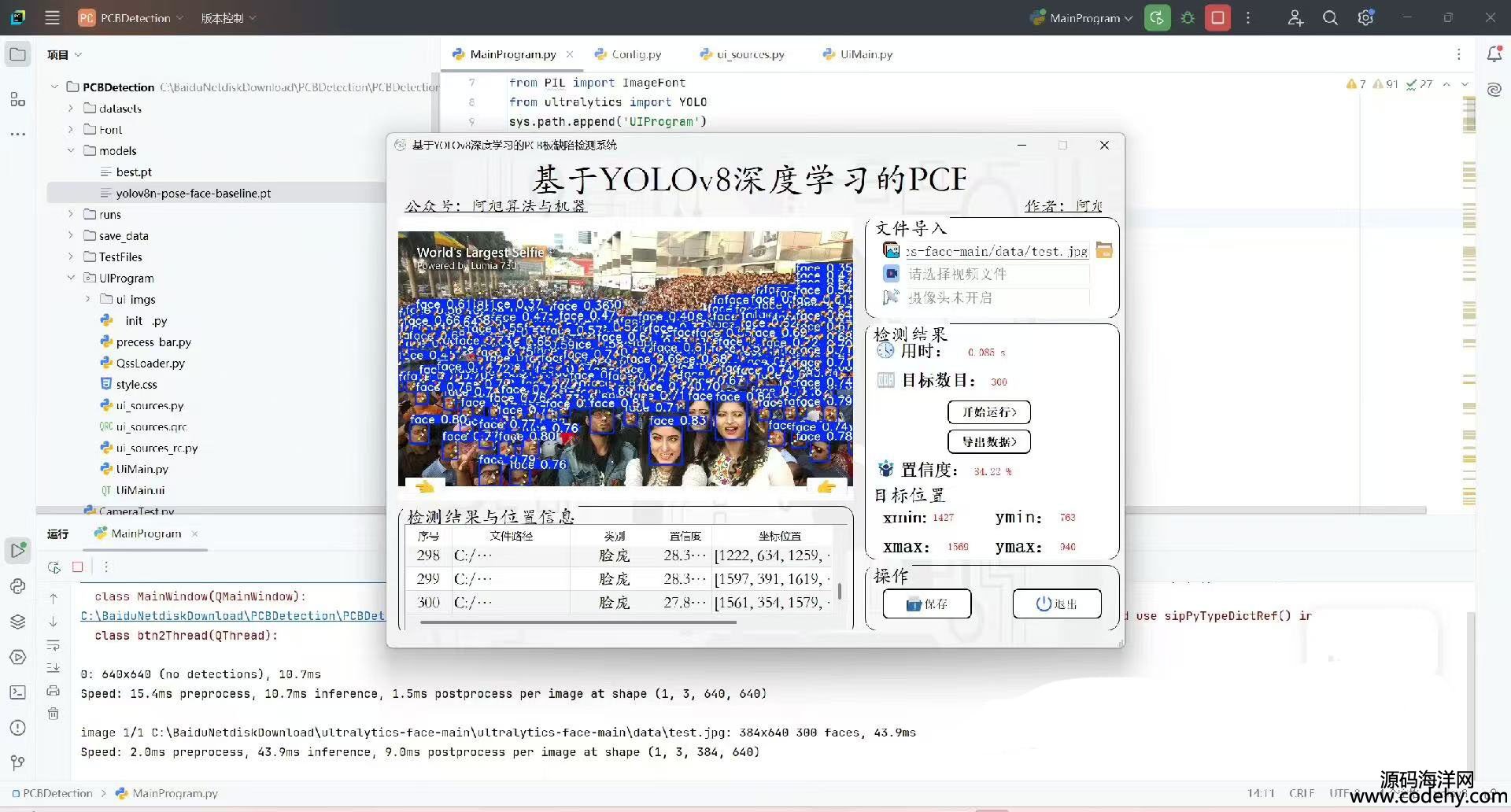This screenshot has height=812, width=1511.
Task: Open Search Everywhere magnifier icon
Action: click(x=1330, y=17)
